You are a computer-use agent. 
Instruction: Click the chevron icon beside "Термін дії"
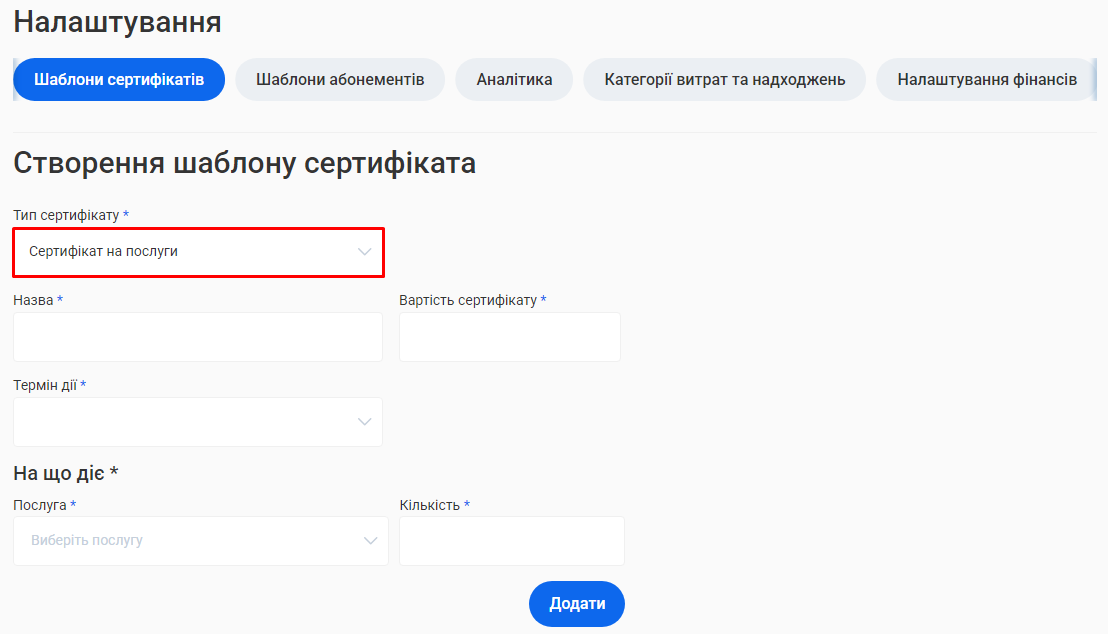coord(364,421)
